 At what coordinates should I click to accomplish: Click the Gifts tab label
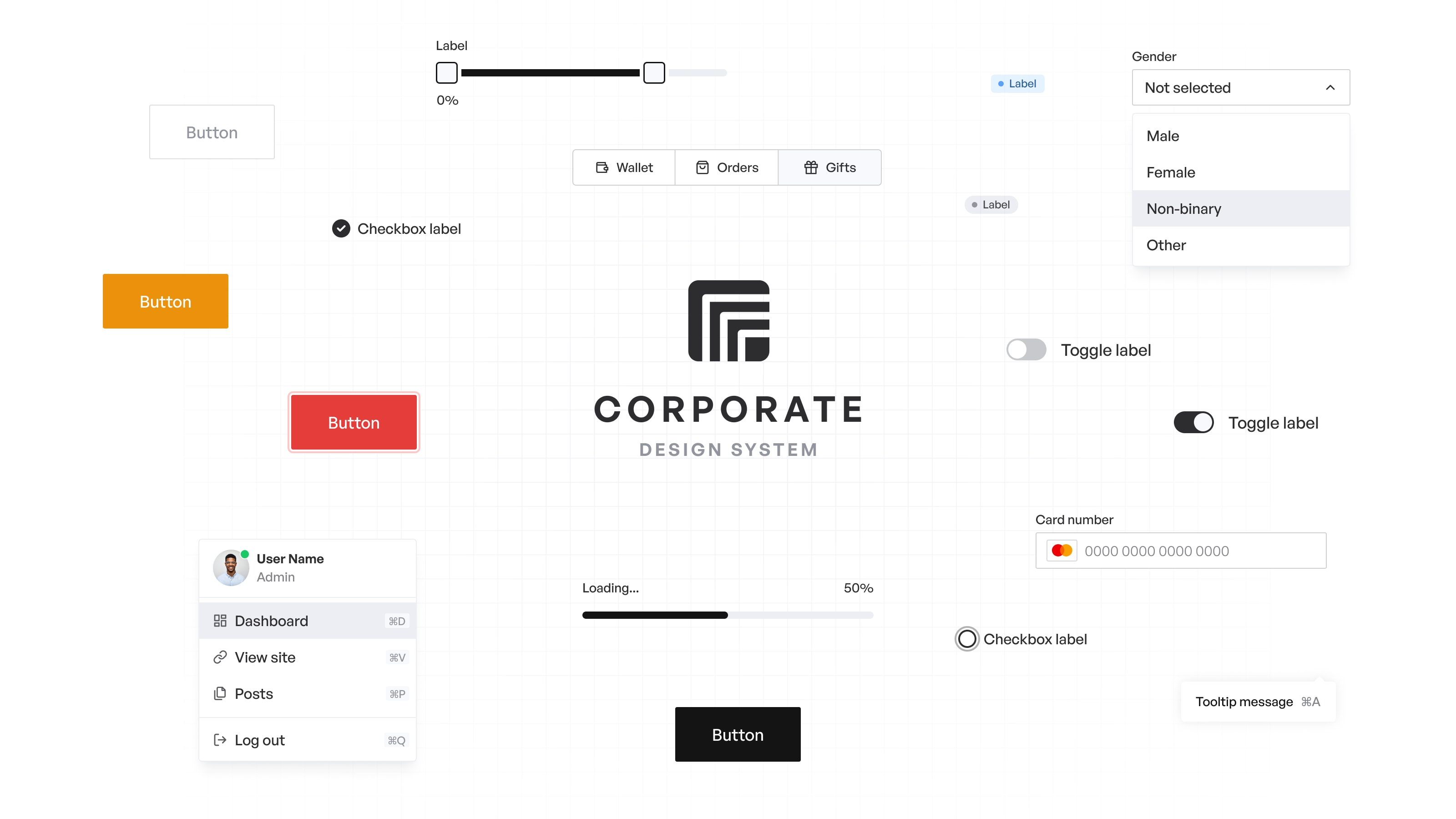click(841, 167)
